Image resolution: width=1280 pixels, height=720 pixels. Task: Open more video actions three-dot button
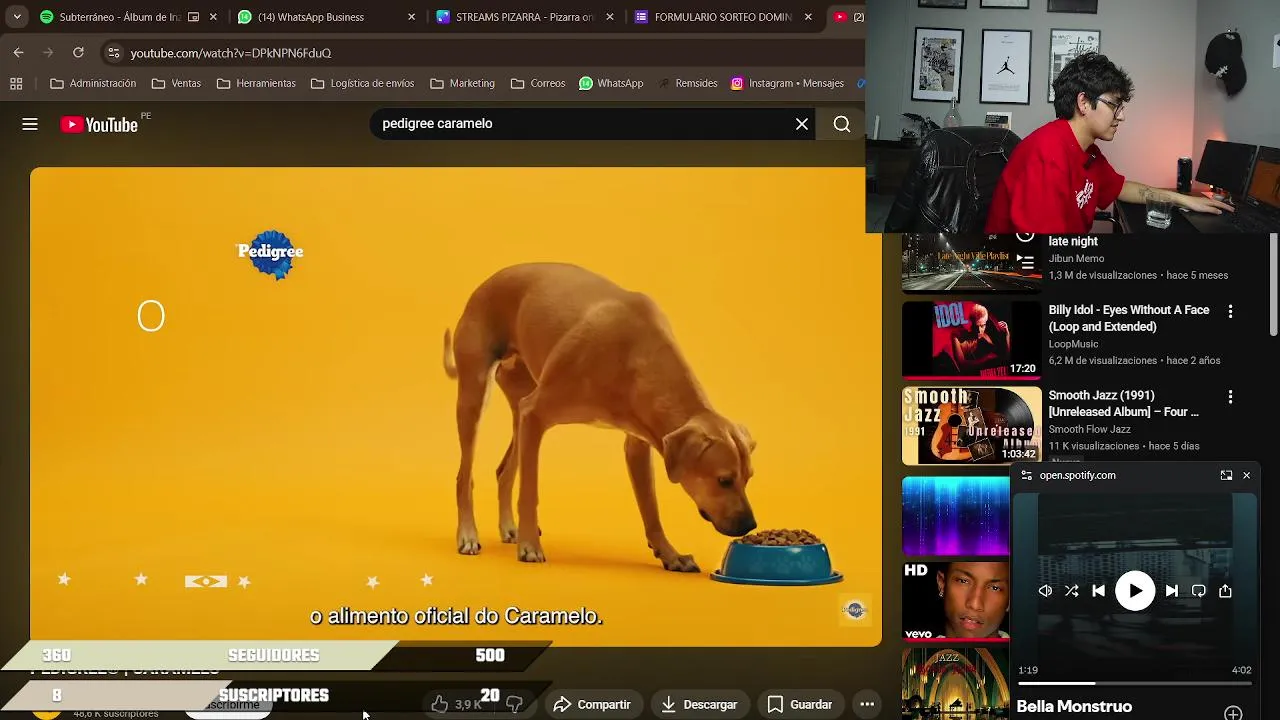click(x=867, y=704)
